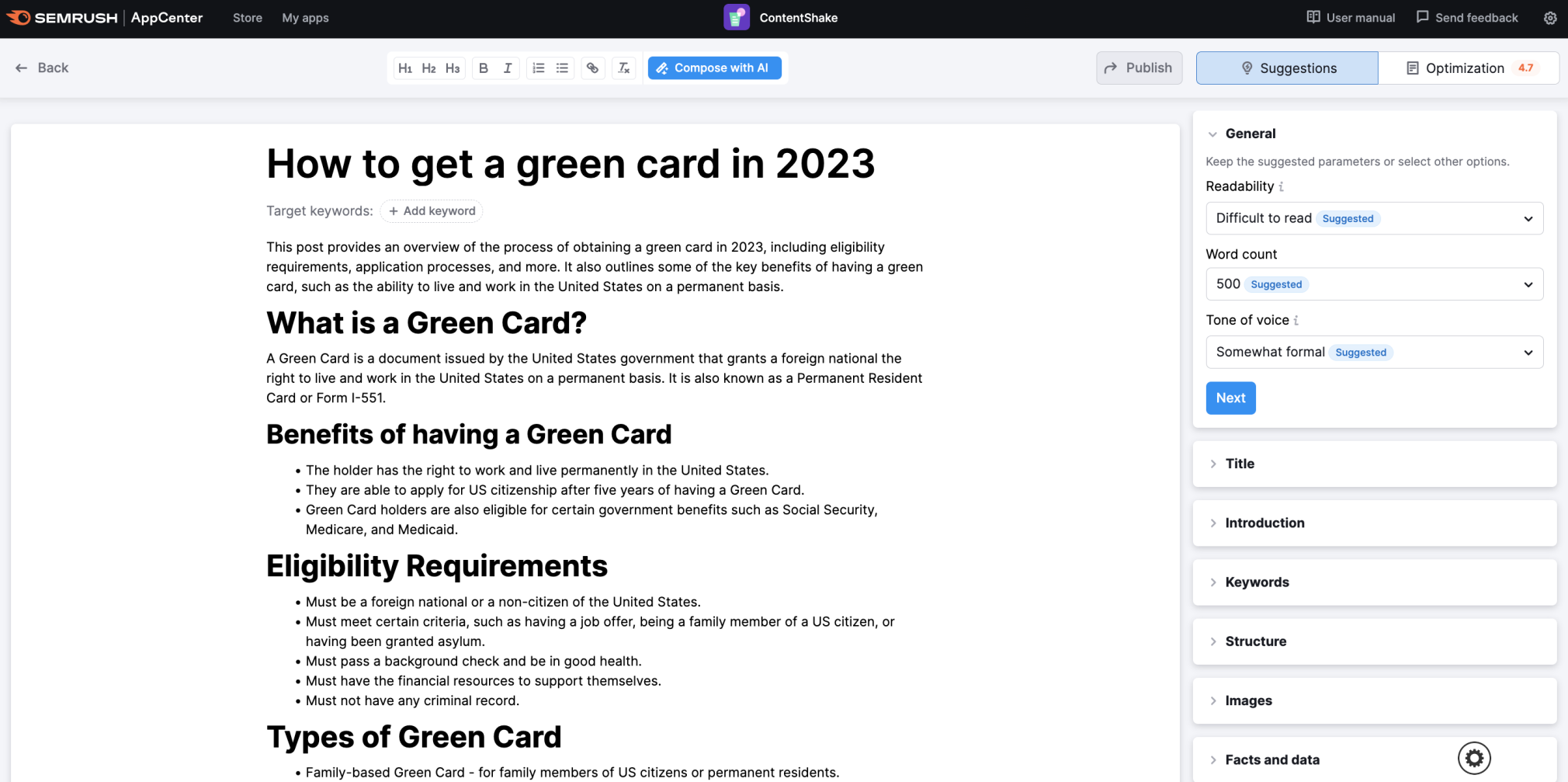This screenshot has height=782, width=1568.
Task: Insert a bulleted list
Action: click(563, 68)
